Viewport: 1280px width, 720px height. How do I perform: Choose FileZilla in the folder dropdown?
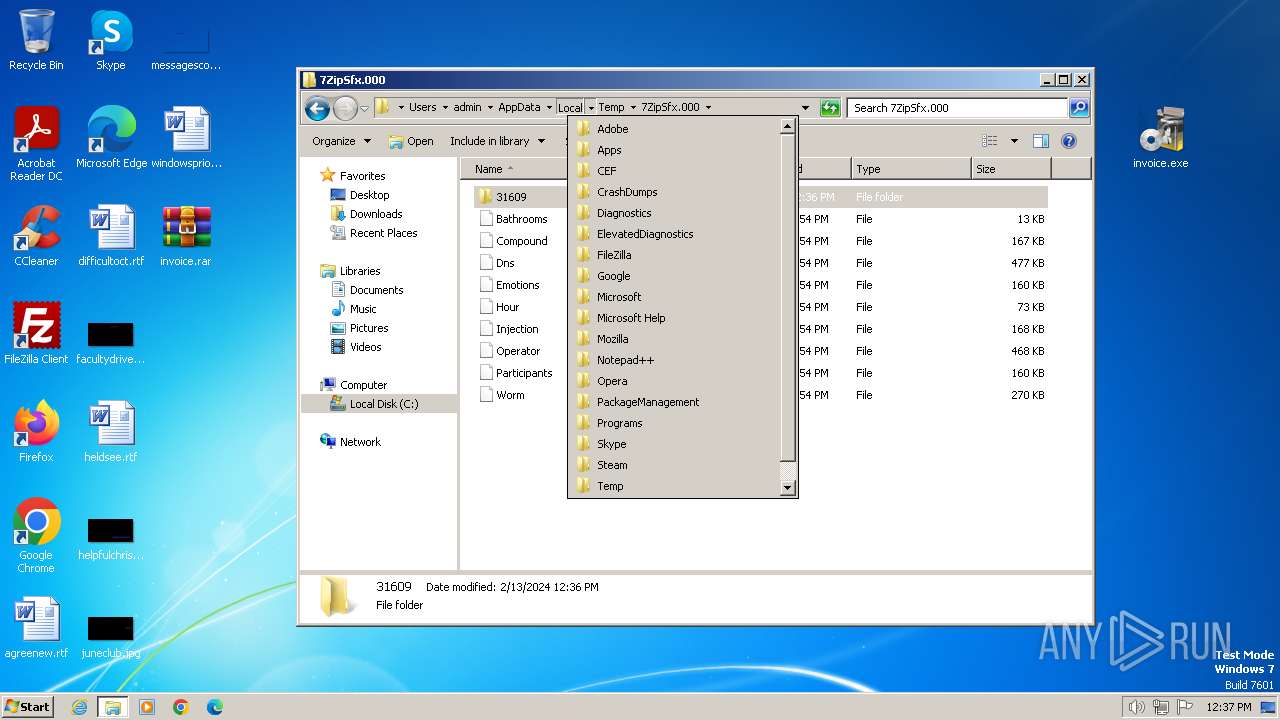click(x=675, y=255)
